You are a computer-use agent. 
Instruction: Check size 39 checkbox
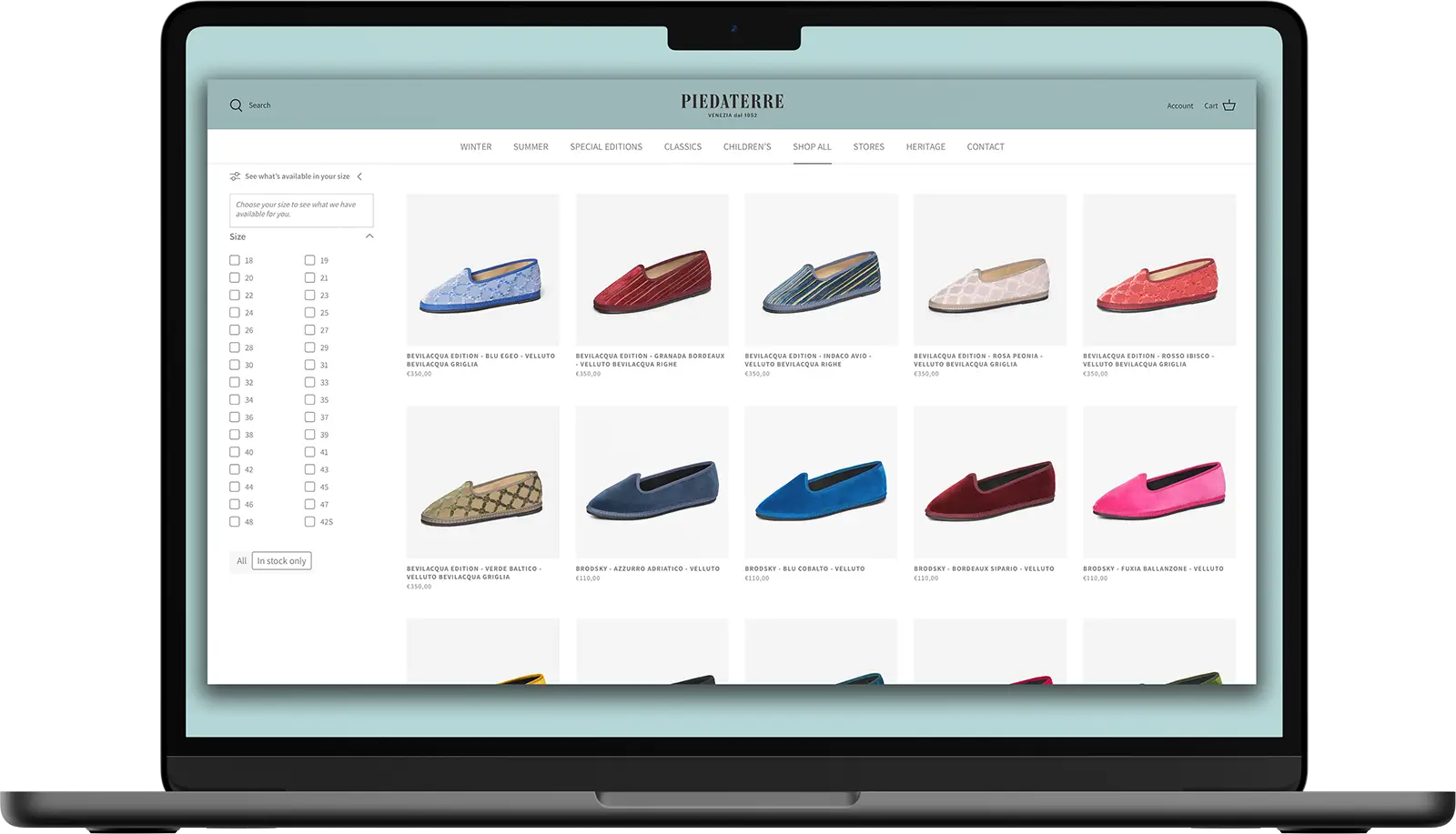coord(309,435)
